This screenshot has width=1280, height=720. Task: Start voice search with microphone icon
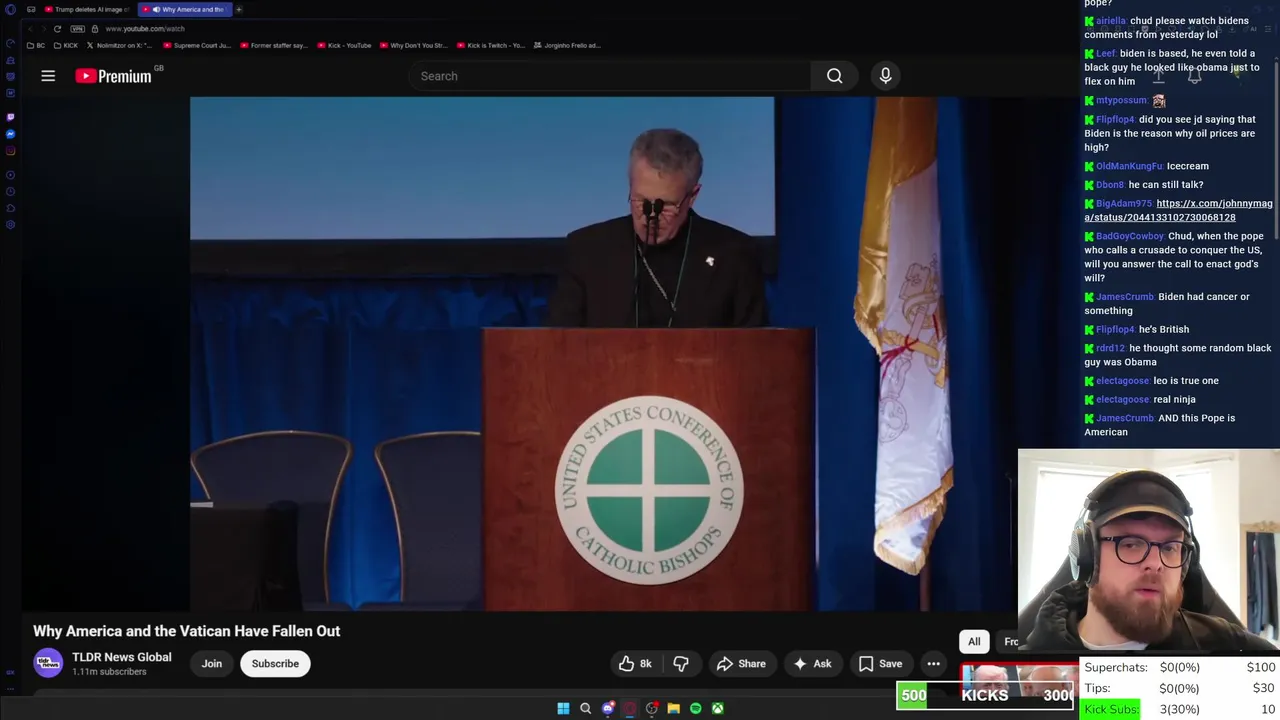(x=885, y=76)
